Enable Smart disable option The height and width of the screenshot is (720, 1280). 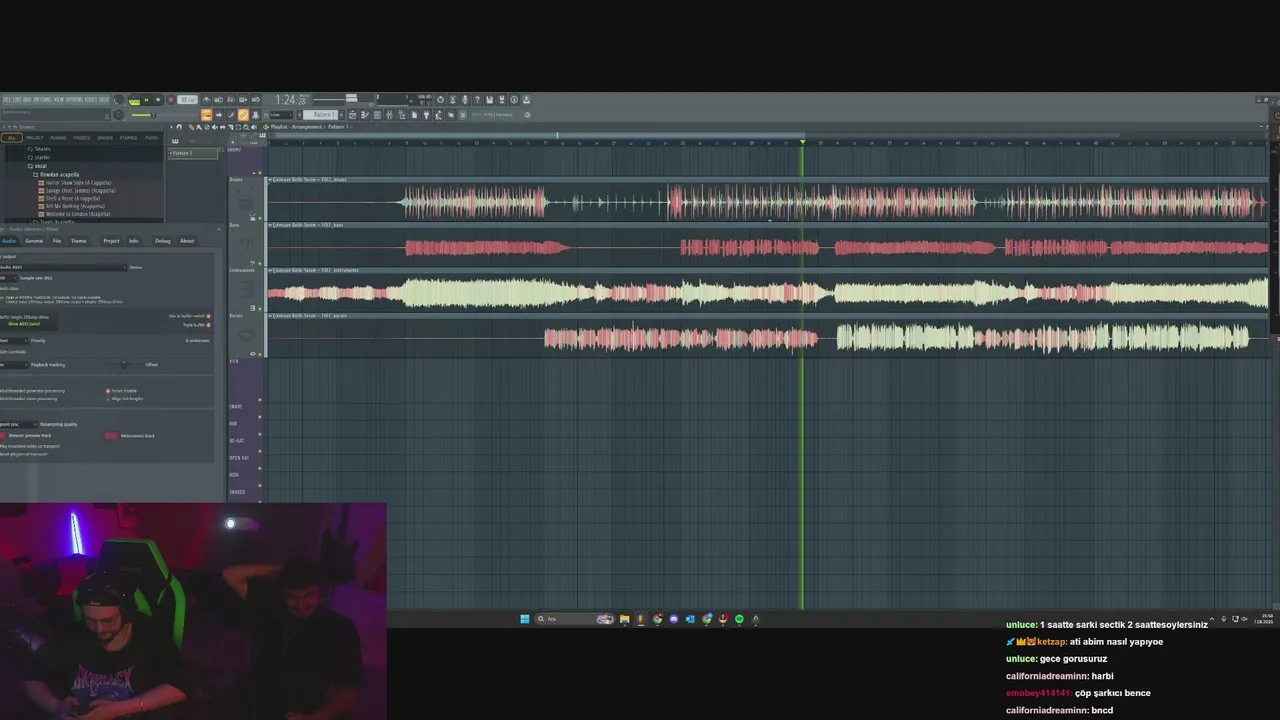coord(108,390)
